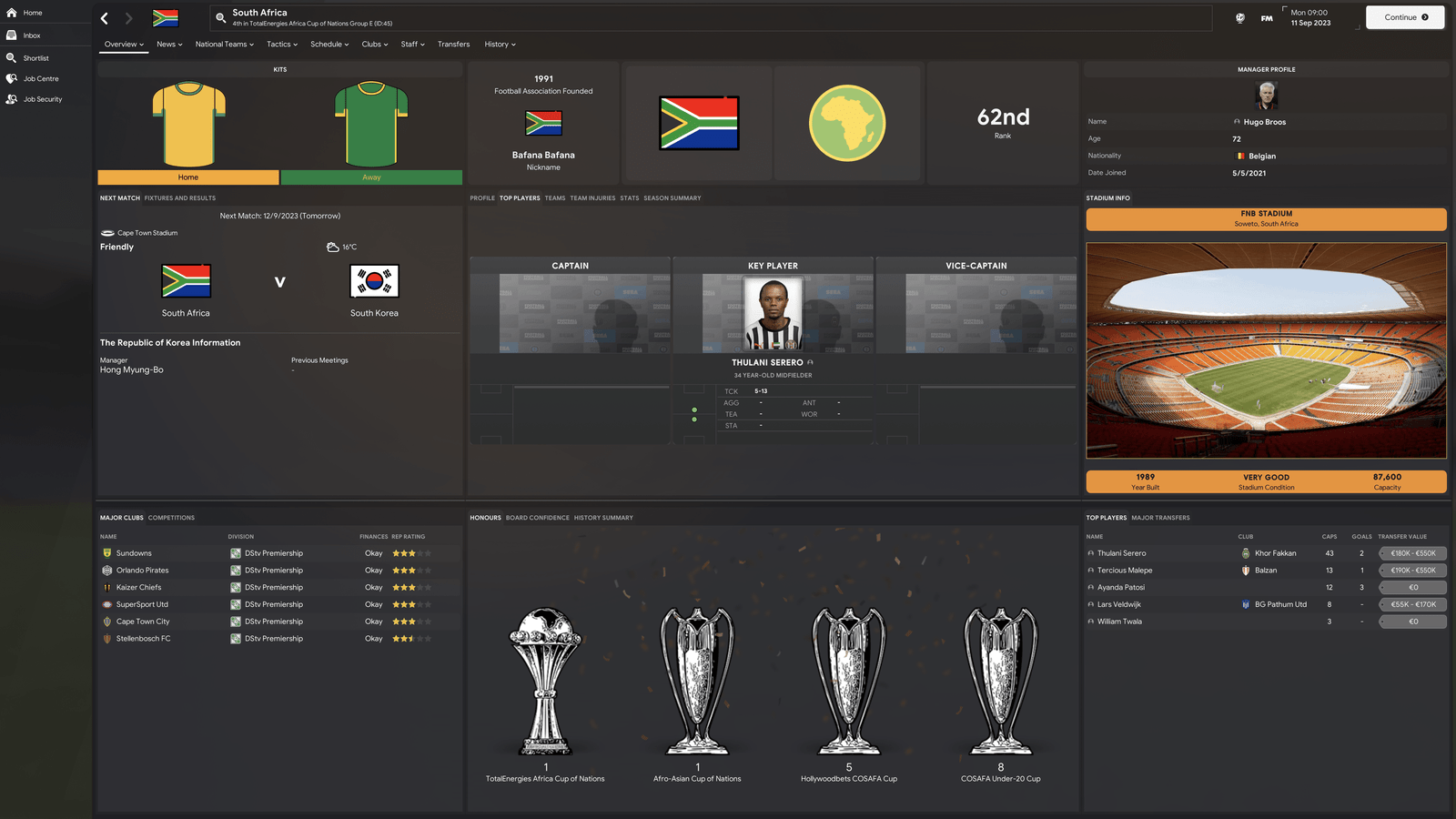Select the Away kit bar
Image resolution: width=1456 pixels, height=819 pixels.
pos(371,177)
